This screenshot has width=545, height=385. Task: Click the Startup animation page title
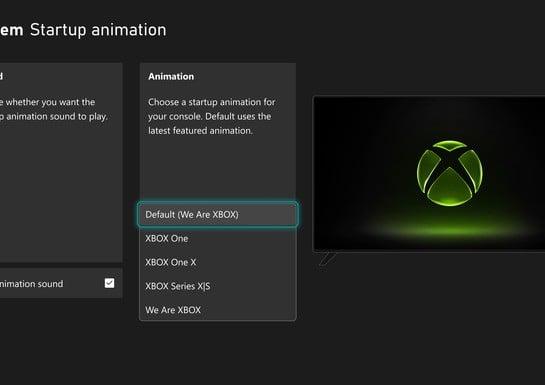pyautogui.click(x=98, y=30)
